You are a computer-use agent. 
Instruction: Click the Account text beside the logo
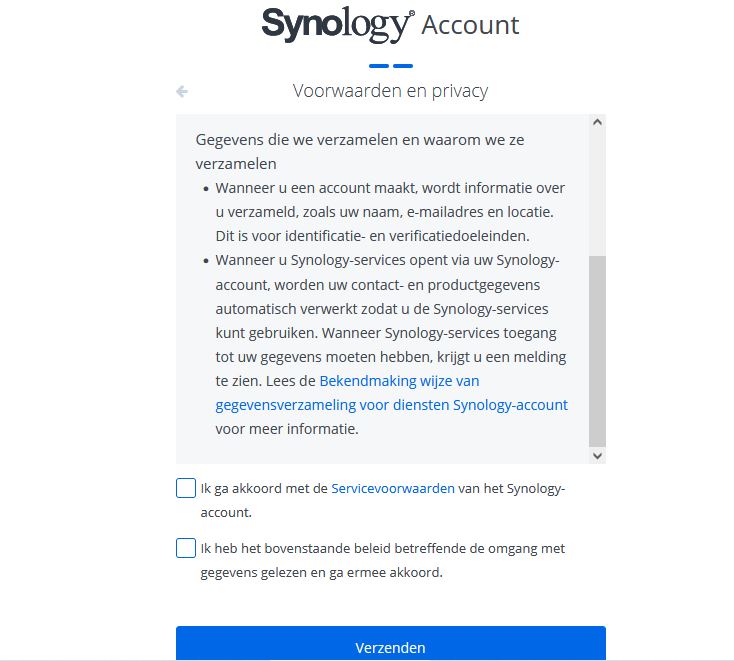[x=470, y=25]
